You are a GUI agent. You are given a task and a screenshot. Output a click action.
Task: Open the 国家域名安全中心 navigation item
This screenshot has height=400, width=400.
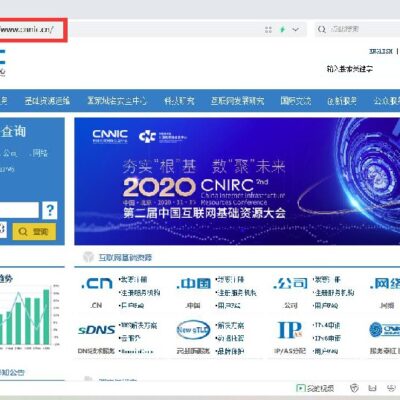[117, 101]
